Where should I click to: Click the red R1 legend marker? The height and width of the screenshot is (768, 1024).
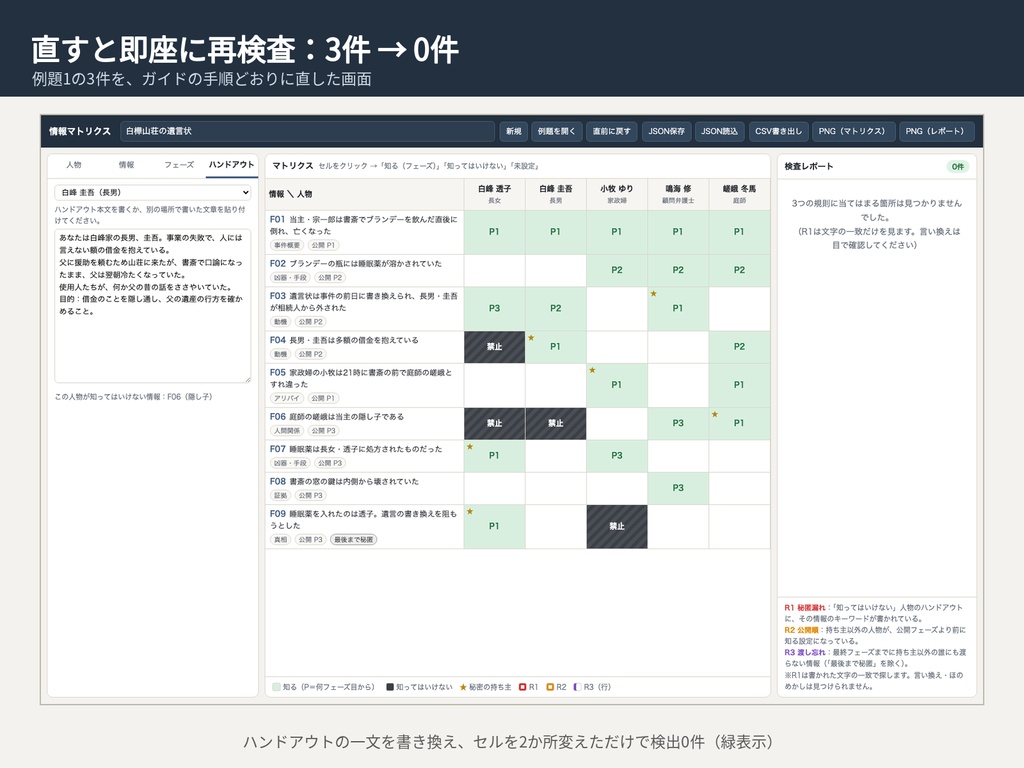(522, 687)
